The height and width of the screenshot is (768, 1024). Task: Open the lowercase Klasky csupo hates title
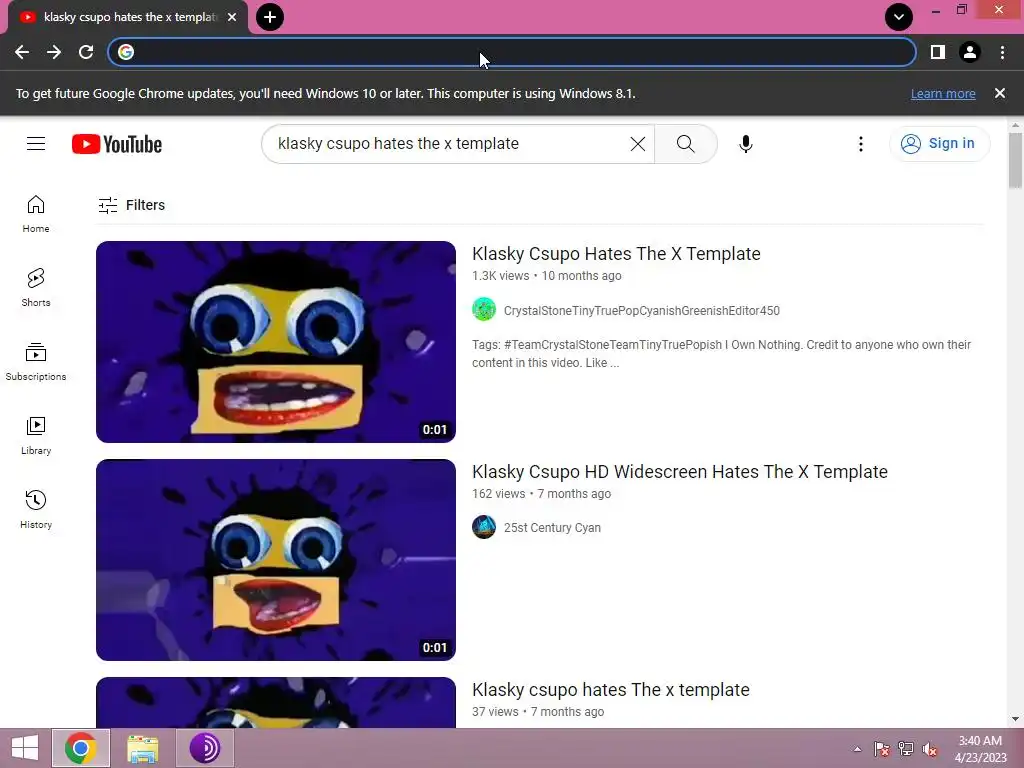(x=611, y=690)
